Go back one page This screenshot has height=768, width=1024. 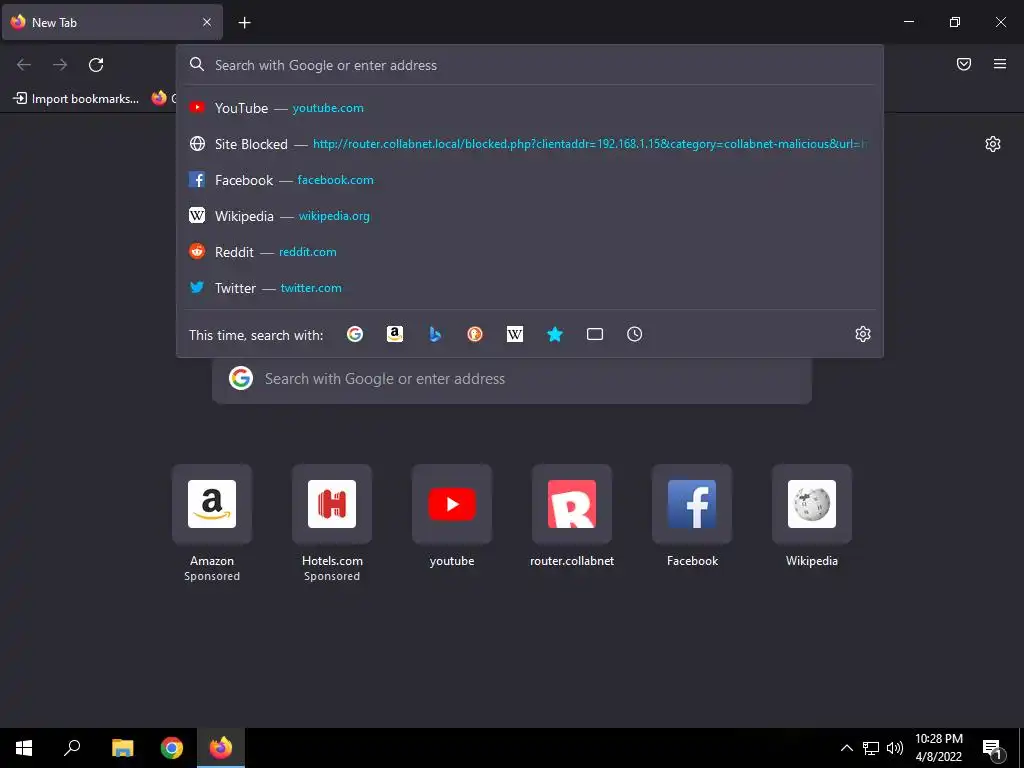[24, 65]
